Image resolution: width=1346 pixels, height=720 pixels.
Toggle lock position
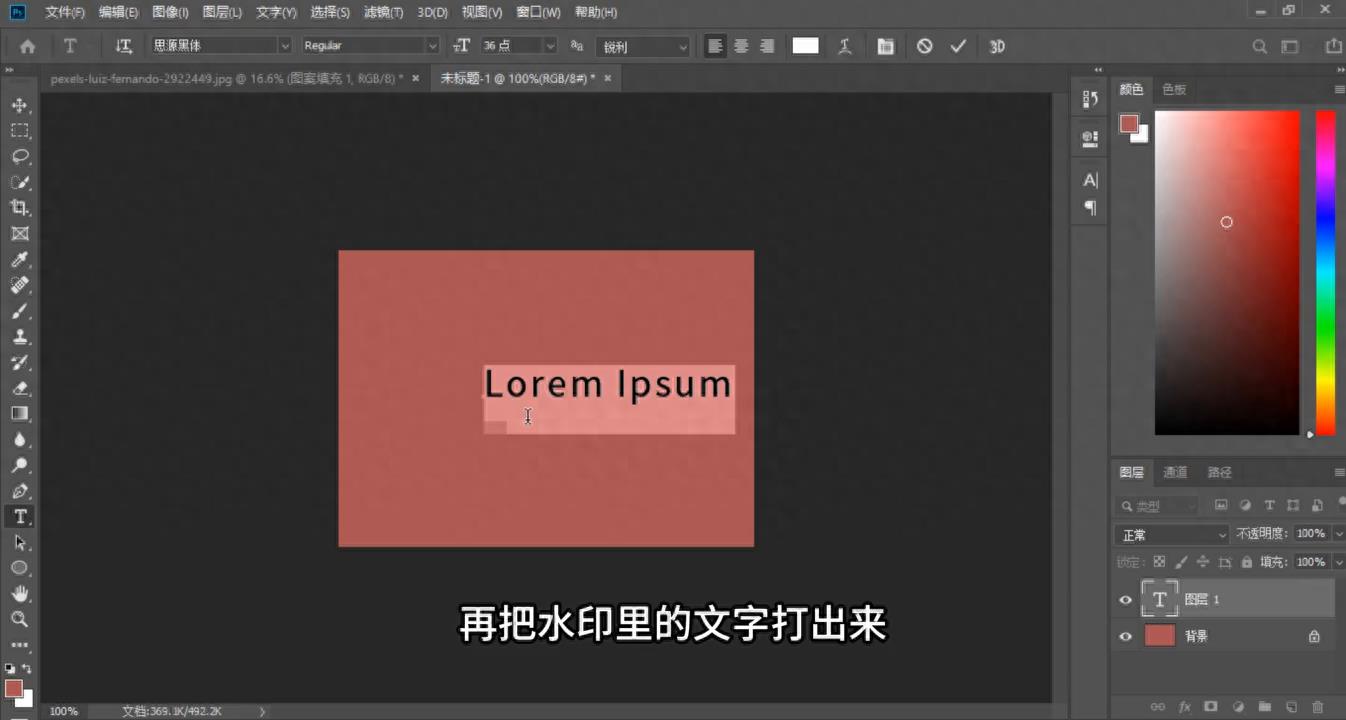point(1203,562)
